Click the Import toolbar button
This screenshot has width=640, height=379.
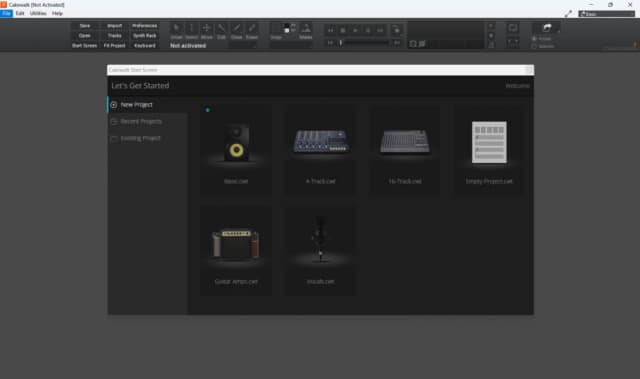(115, 26)
